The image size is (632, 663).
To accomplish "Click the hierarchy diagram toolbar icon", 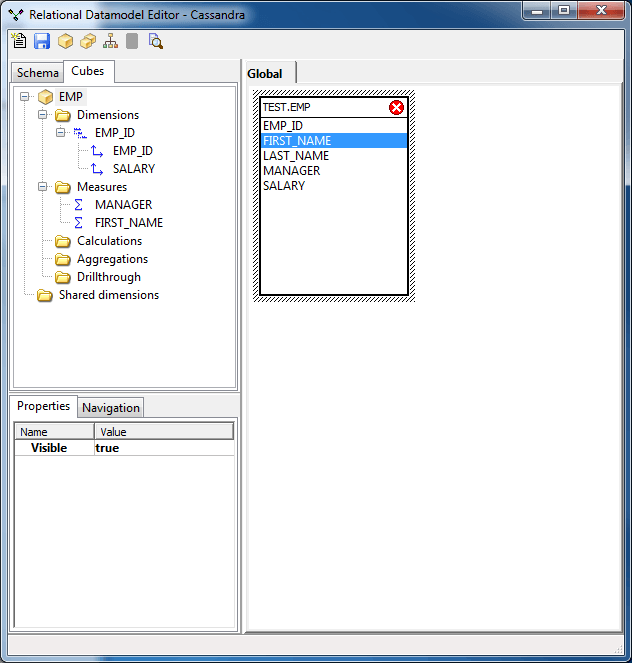I will [110, 41].
